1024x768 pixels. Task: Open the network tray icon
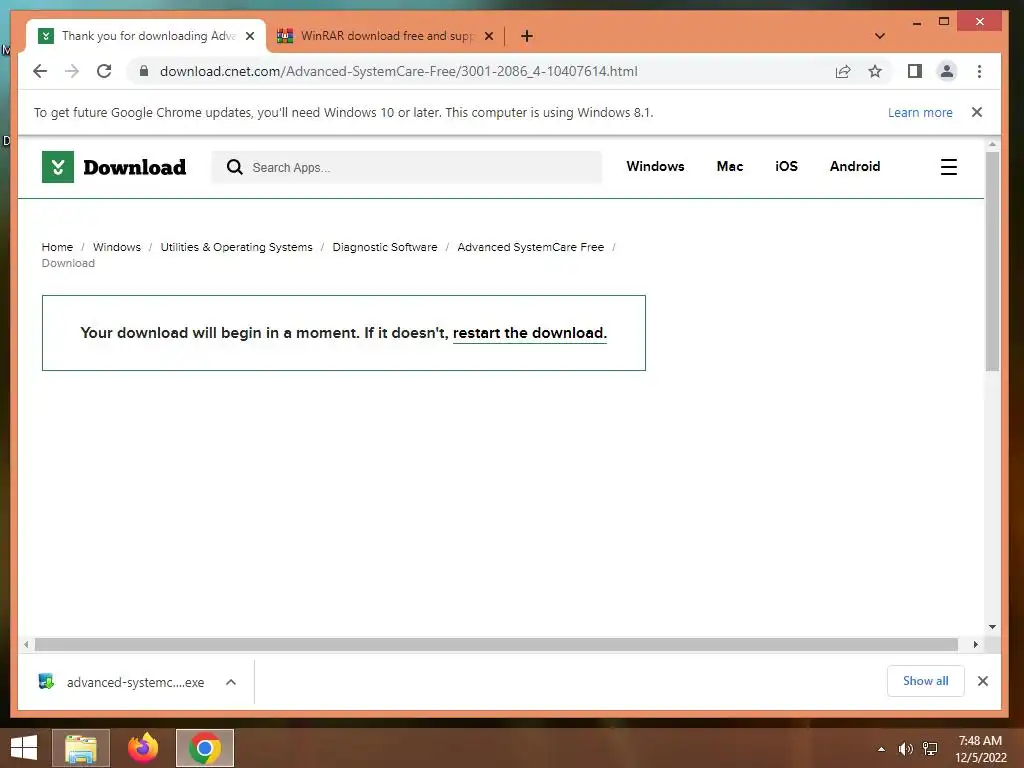(x=930, y=749)
